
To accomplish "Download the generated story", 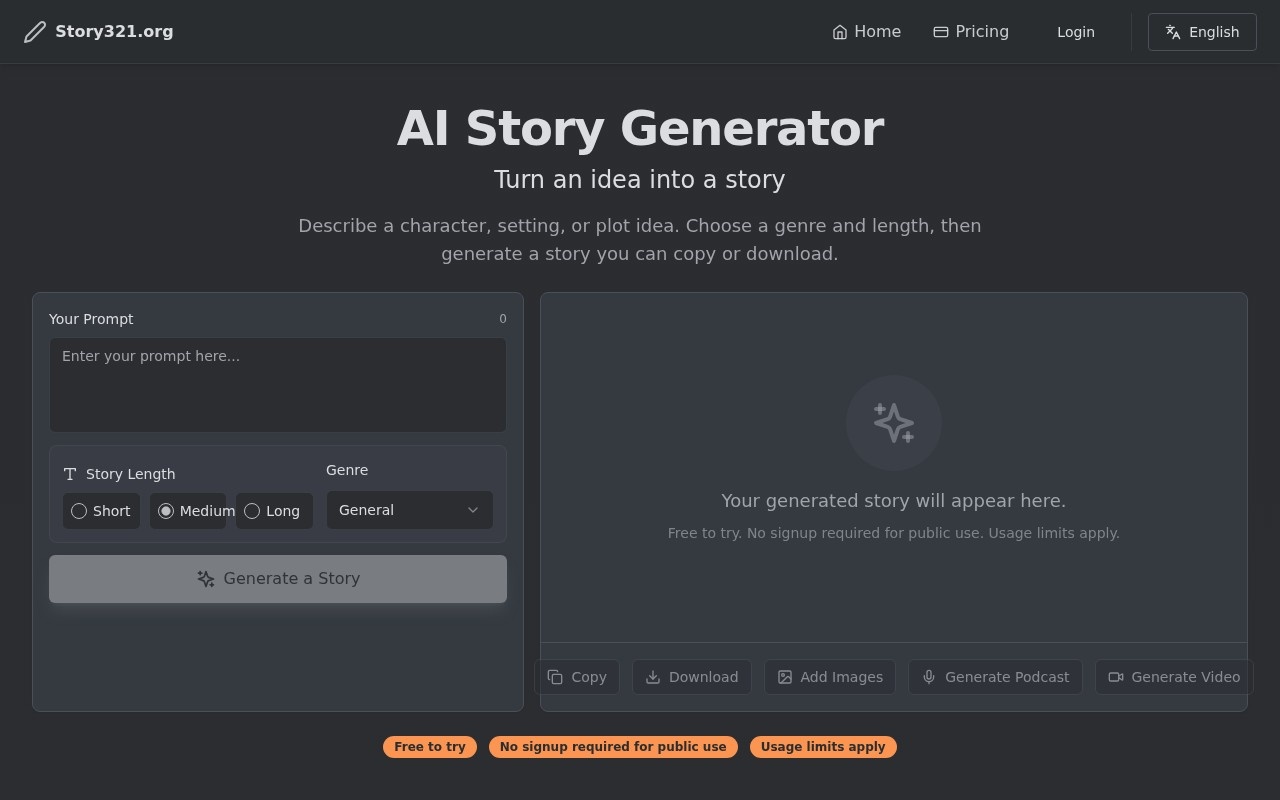I will click(692, 677).
